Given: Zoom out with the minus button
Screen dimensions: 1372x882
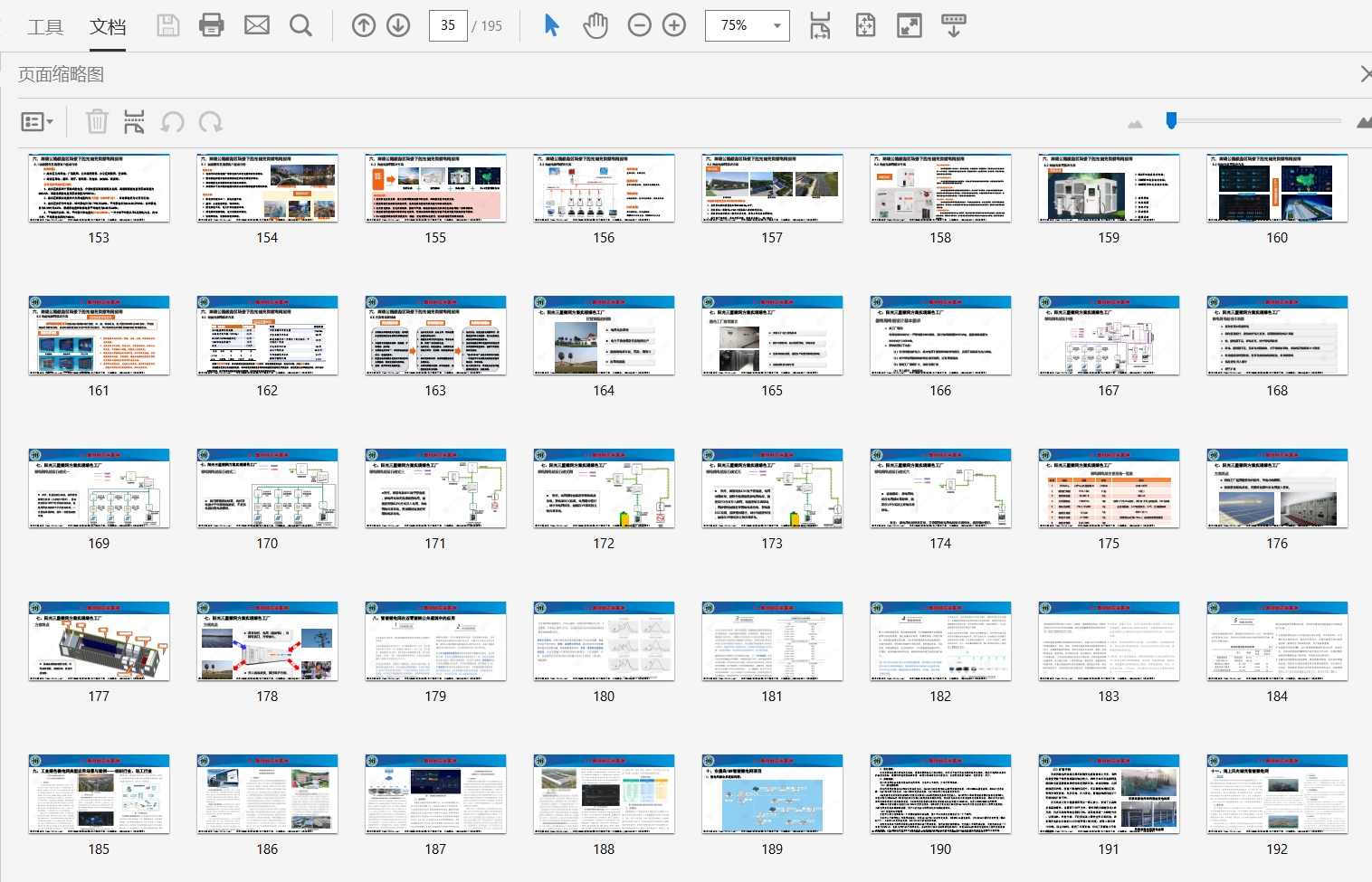Looking at the screenshot, I should click(640, 25).
